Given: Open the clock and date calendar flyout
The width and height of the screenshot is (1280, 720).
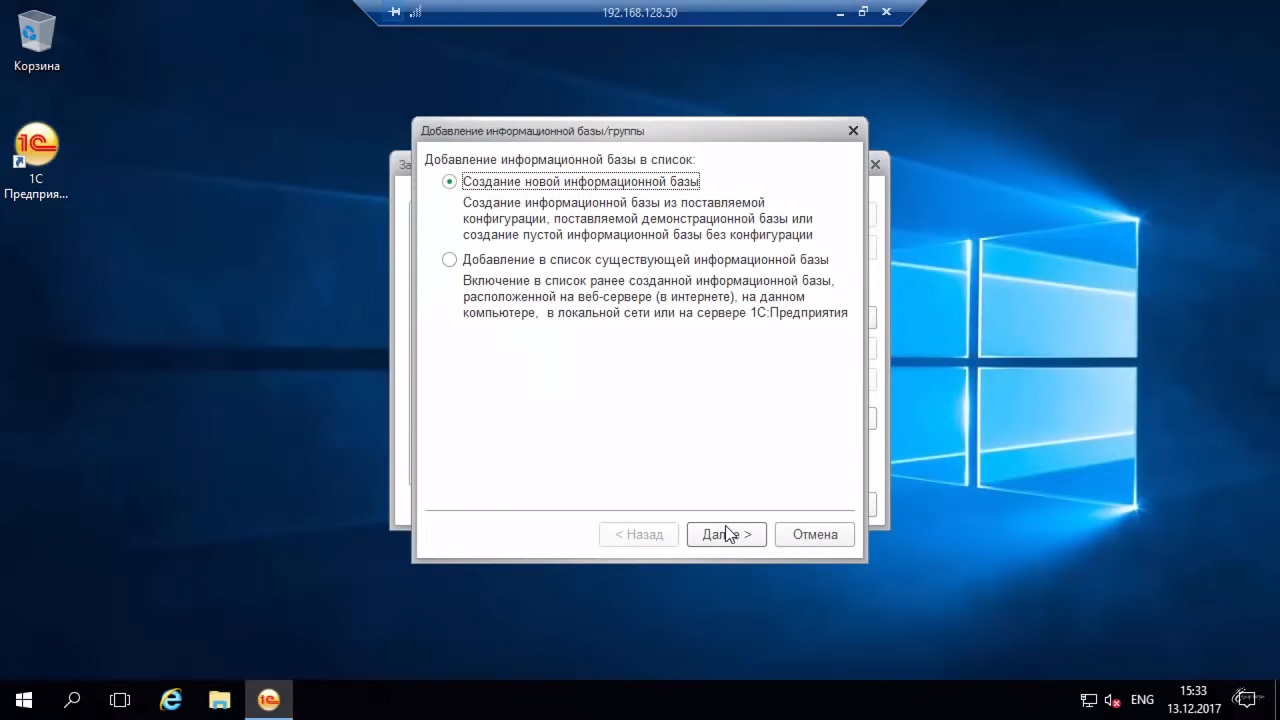Looking at the screenshot, I should coord(1193,700).
